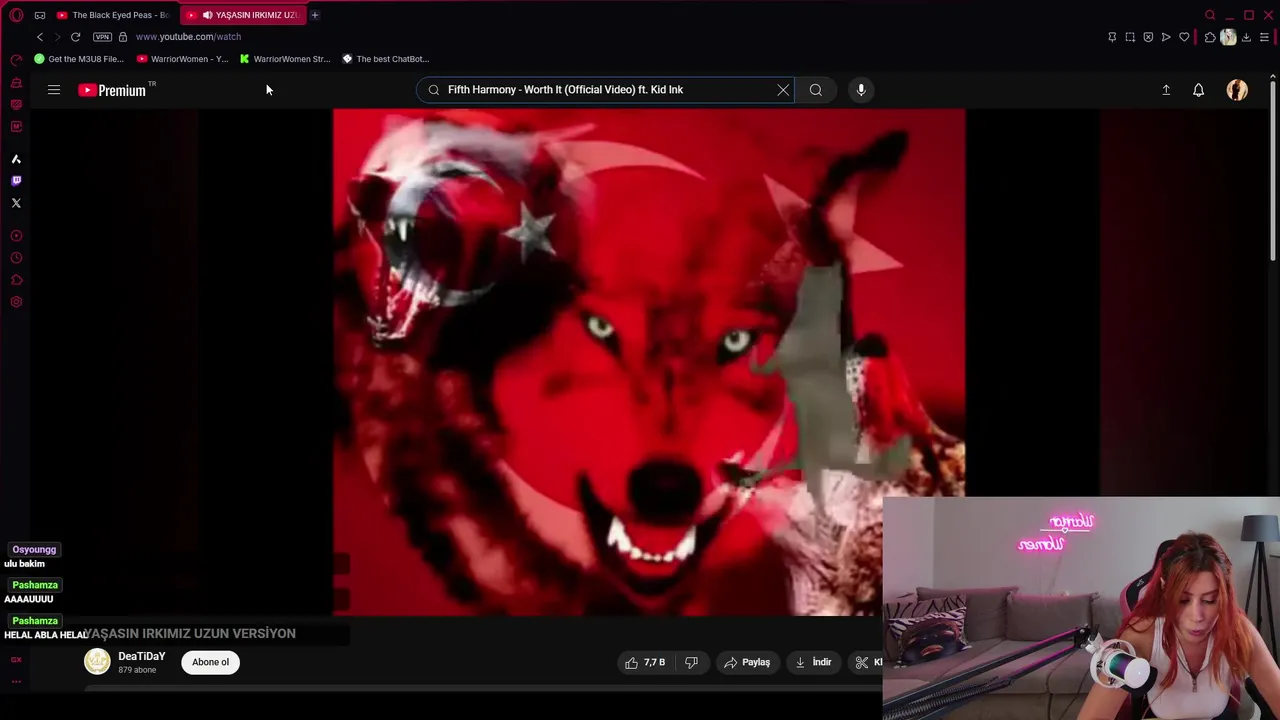Screen dimensions: 1280x720
Task: Toggle the VPN badge in the address bar
Action: [x=102, y=37]
